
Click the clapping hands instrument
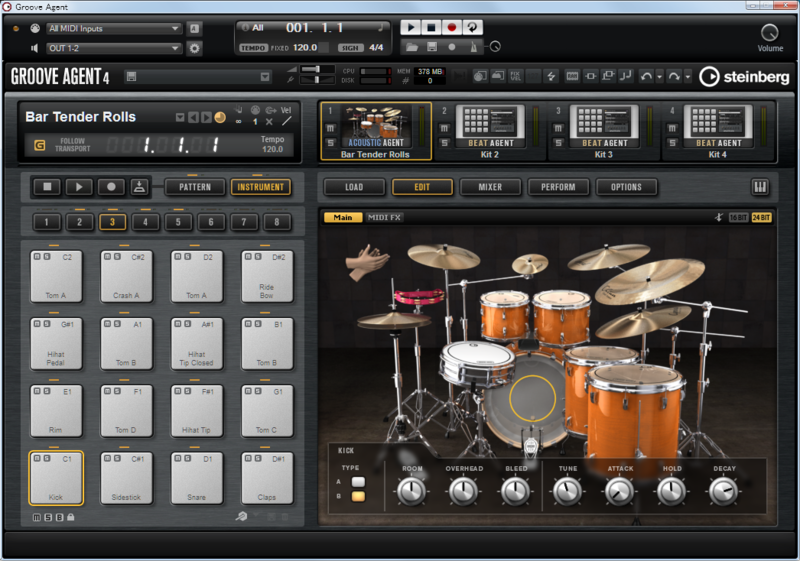coord(366,261)
